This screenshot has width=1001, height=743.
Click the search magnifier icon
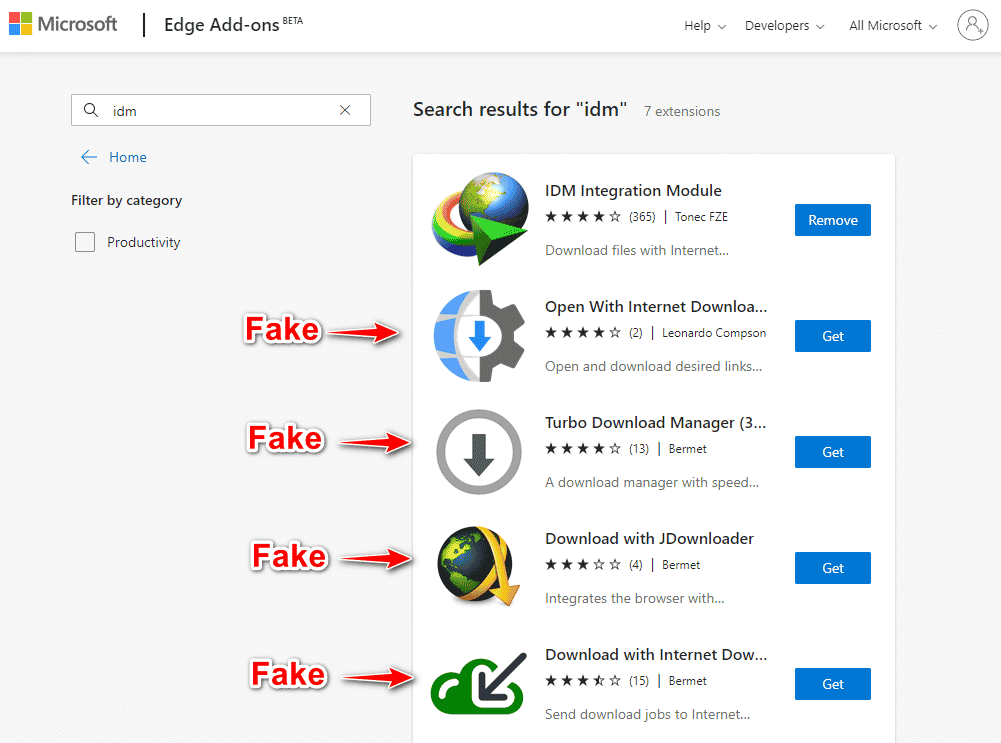coord(91,110)
